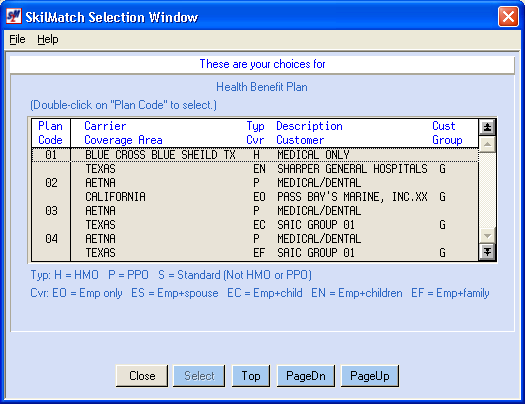Jump to list bottom with scrollbar icon
The image size is (525, 404).
pos(487,252)
